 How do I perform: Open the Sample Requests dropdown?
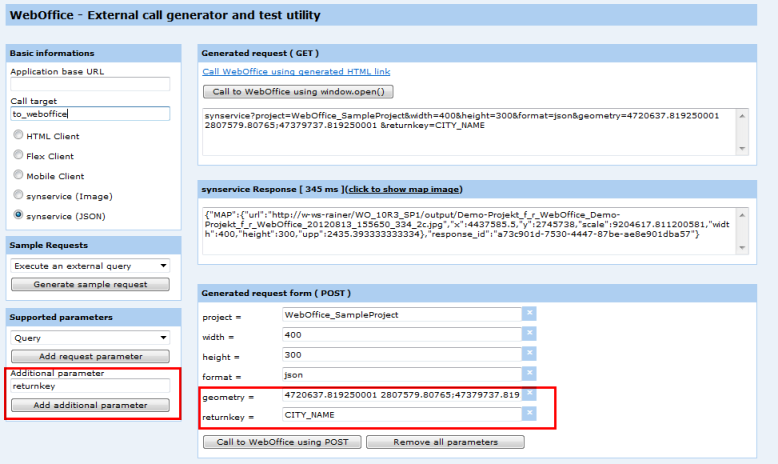click(x=90, y=266)
